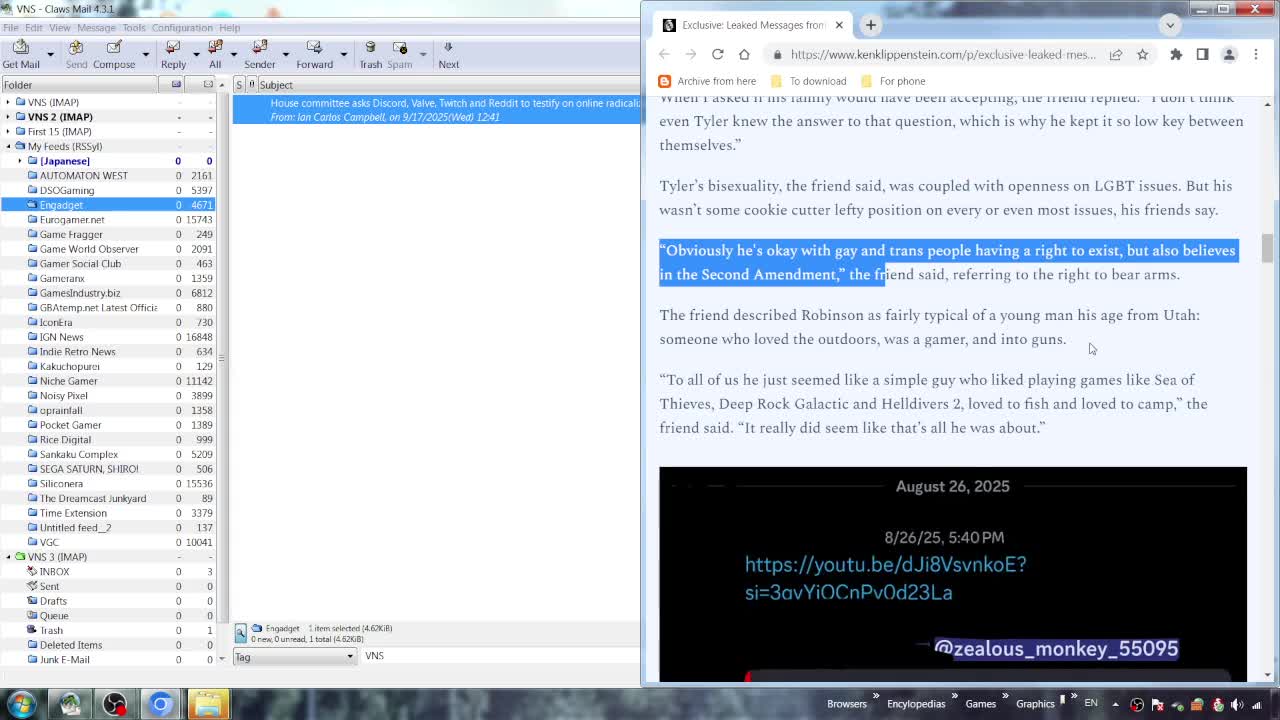Collapse the My Feeds (RSSyl) tree
This screenshot has height=720, width=1280.
[9, 146]
